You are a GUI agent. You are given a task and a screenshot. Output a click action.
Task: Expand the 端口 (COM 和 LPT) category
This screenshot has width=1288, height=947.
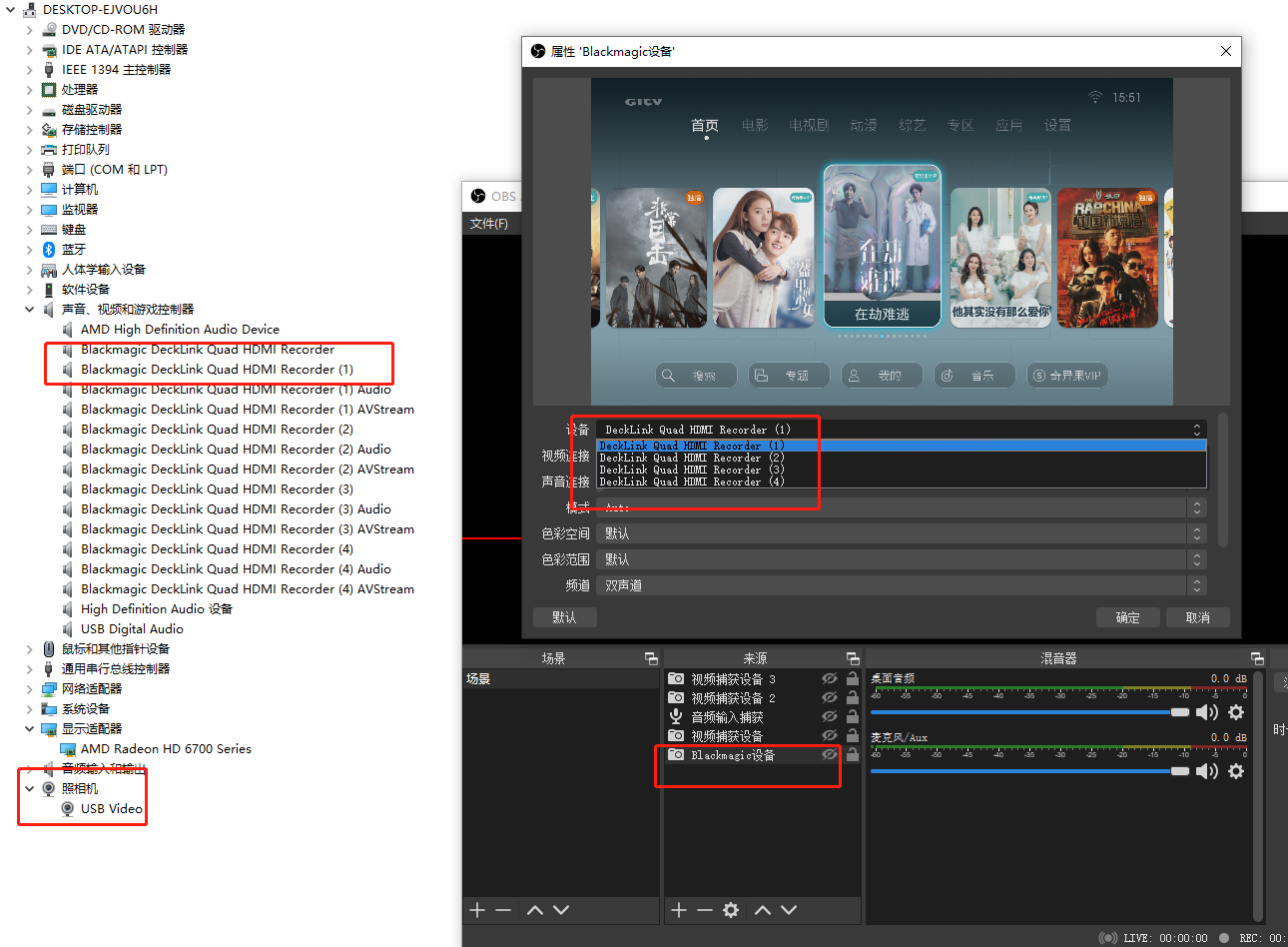point(29,170)
